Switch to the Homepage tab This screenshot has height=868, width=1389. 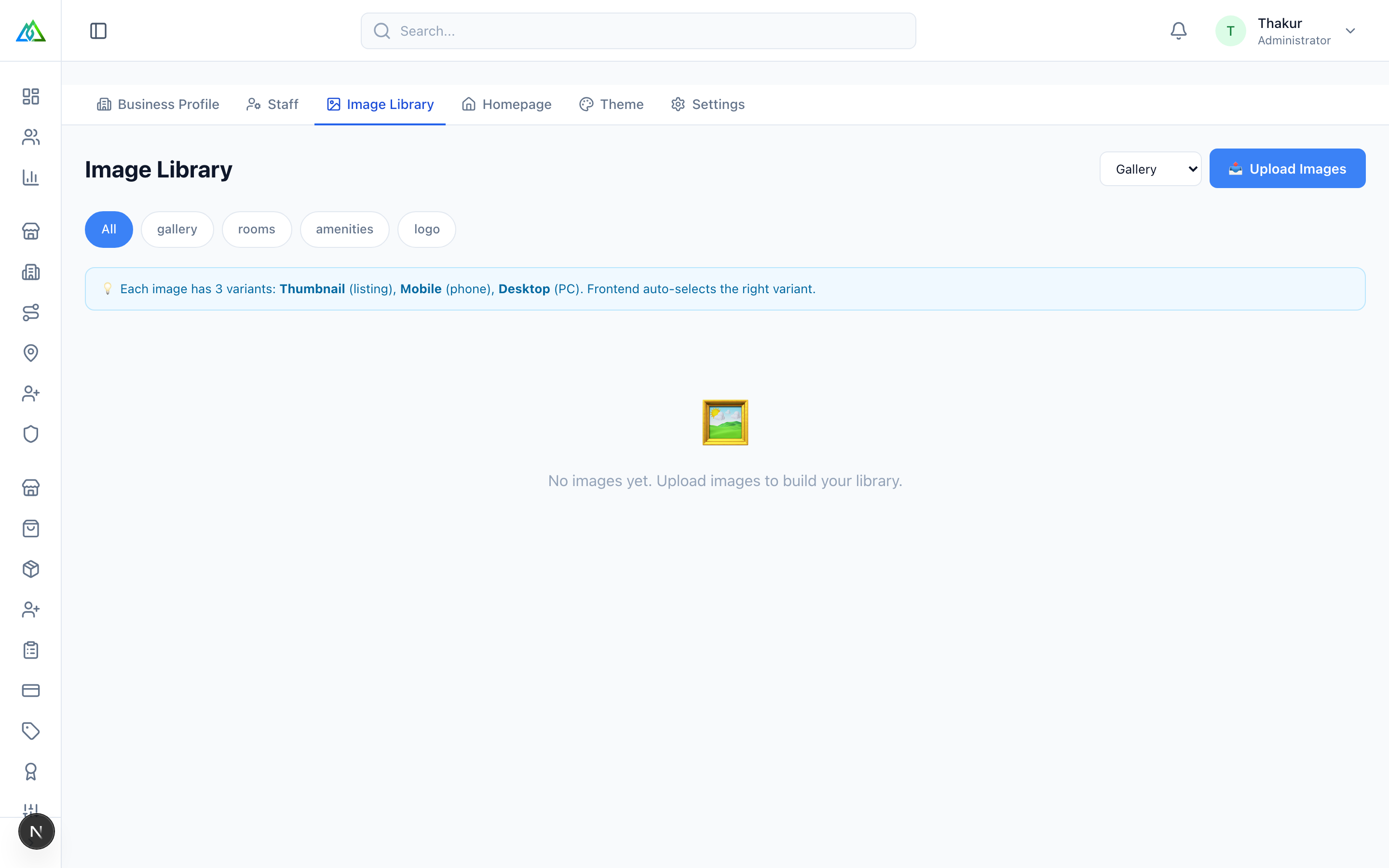click(506, 105)
